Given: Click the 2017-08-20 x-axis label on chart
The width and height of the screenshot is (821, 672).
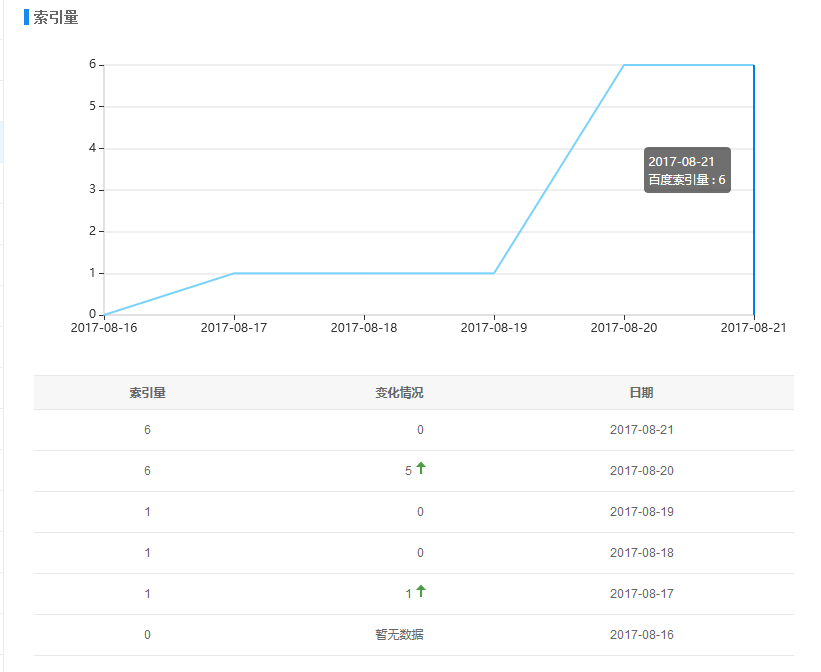Looking at the screenshot, I should 624,328.
